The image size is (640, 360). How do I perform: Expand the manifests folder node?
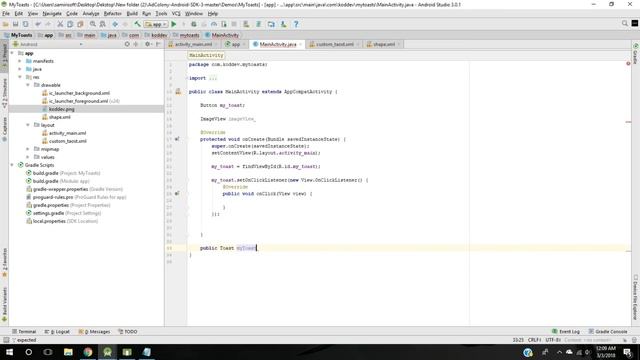click(x=20, y=61)
